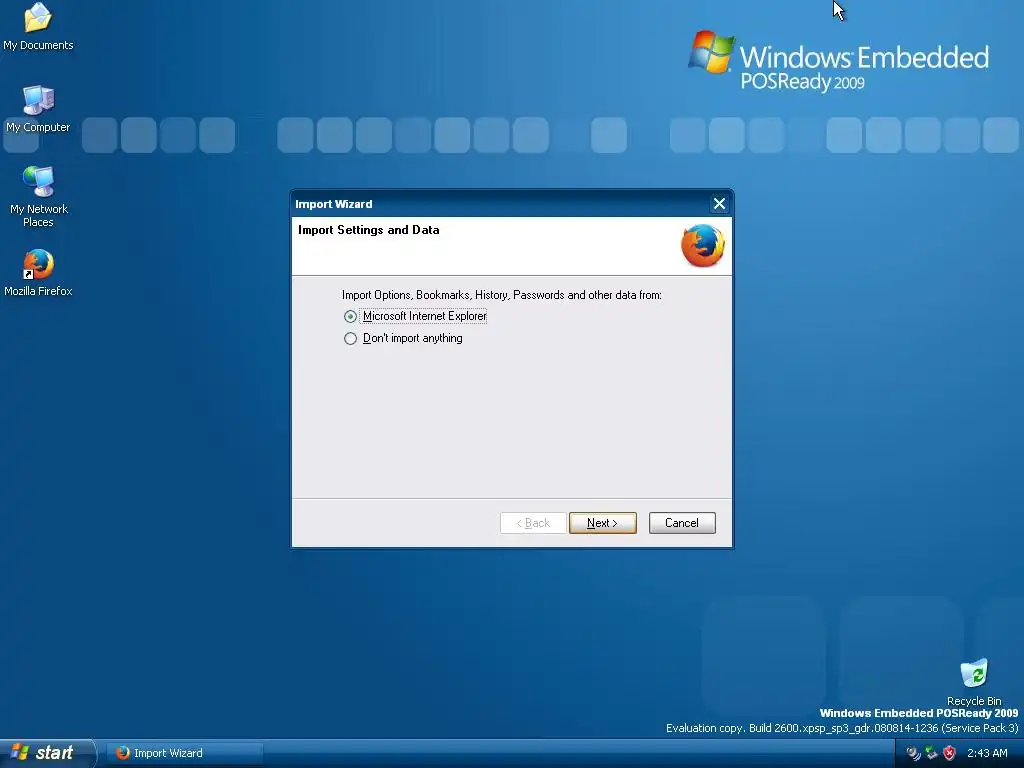Click Import Wizard taskbar button
This screenshot has width=1024, height=768.
coord(185,753)
